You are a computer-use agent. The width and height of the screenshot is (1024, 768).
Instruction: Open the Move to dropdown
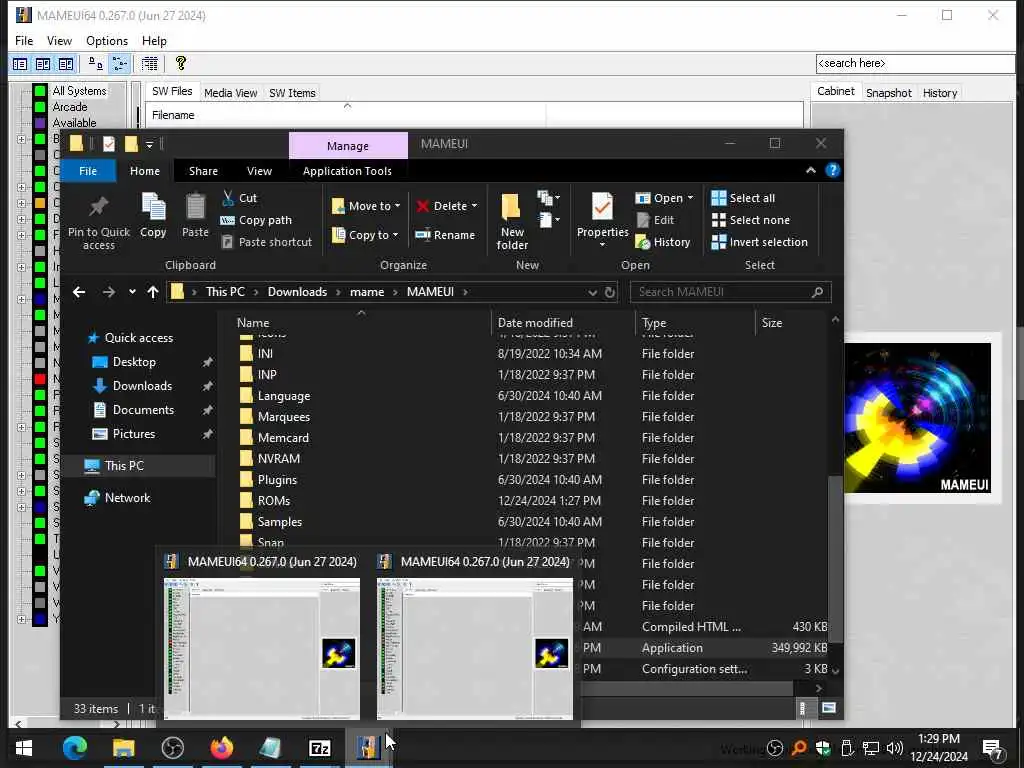pos(366,206)
